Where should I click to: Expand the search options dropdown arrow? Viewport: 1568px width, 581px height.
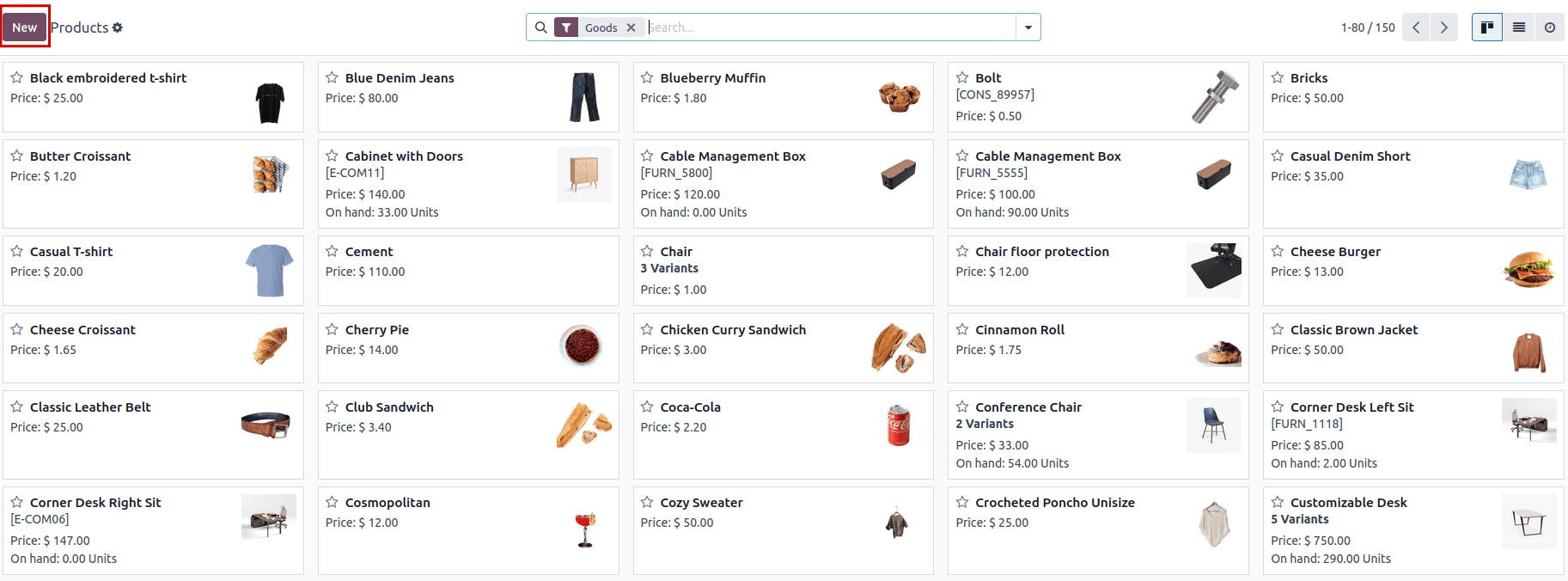click(x=1028, y=28)
